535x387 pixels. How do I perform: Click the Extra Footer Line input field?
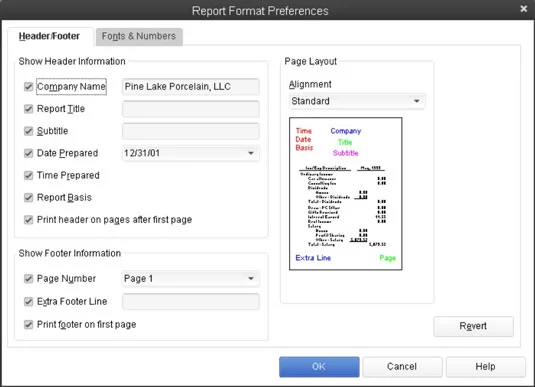click(190, 302)
